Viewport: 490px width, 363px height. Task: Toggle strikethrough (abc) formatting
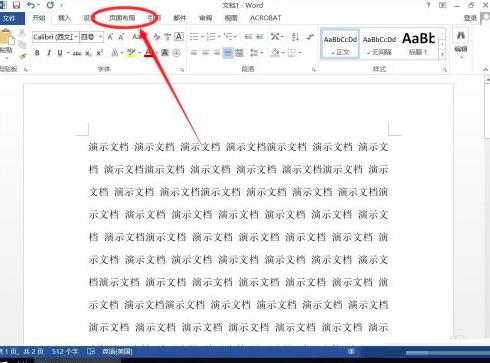tap(77, 53)
